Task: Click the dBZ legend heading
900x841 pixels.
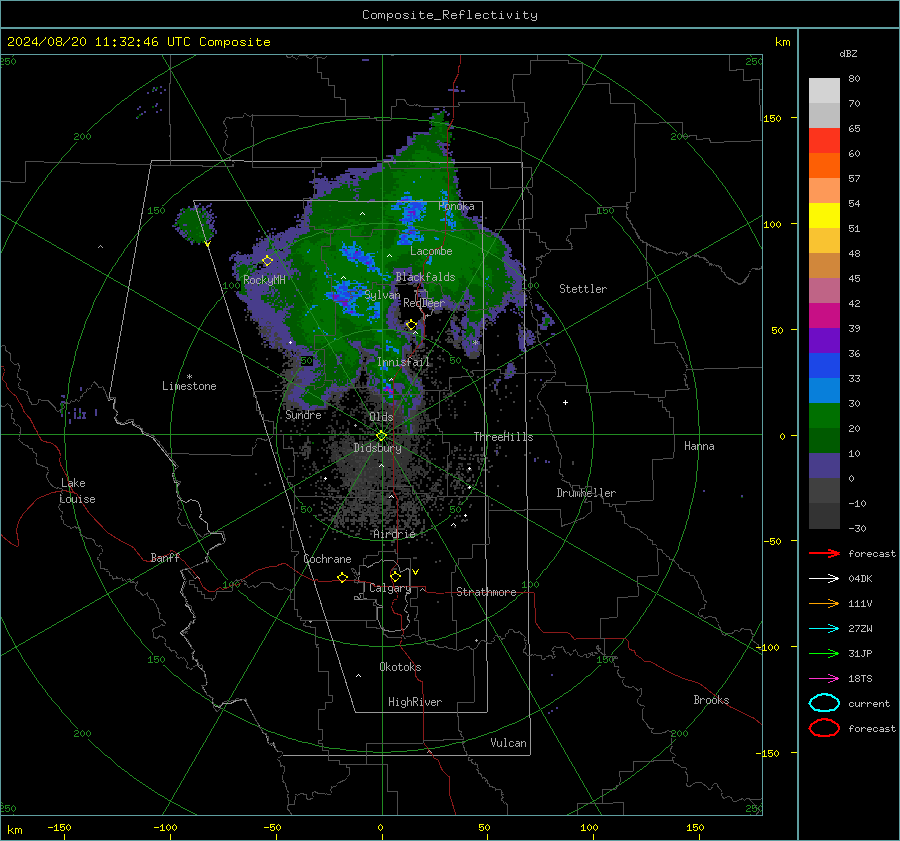Action: (848, 54)
